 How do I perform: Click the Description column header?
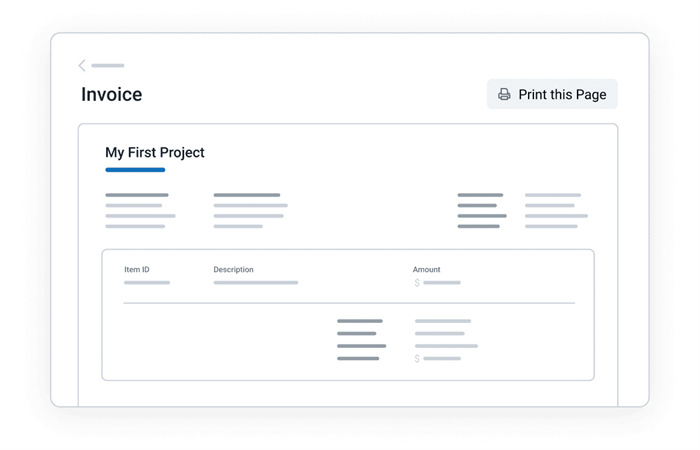coord(233,270)
